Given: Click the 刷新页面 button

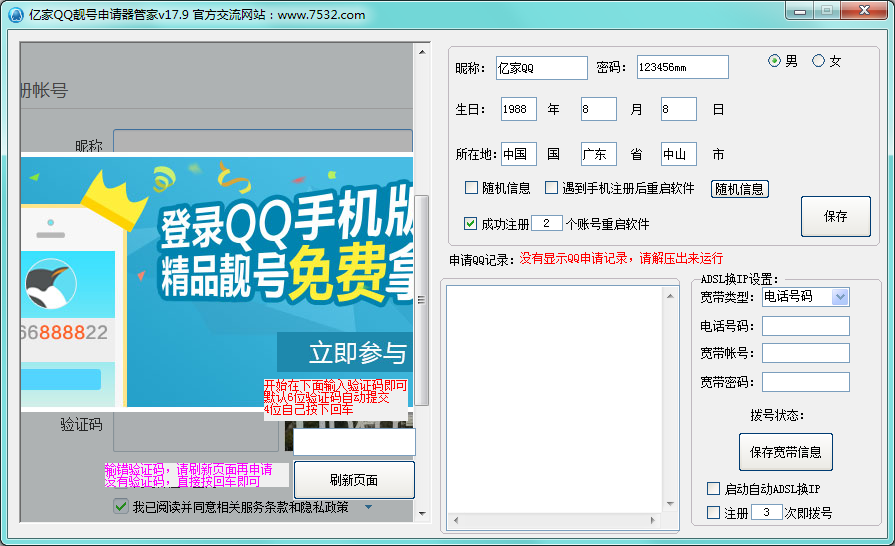Looking at the screenshot, I should click(x=354, y=480).
